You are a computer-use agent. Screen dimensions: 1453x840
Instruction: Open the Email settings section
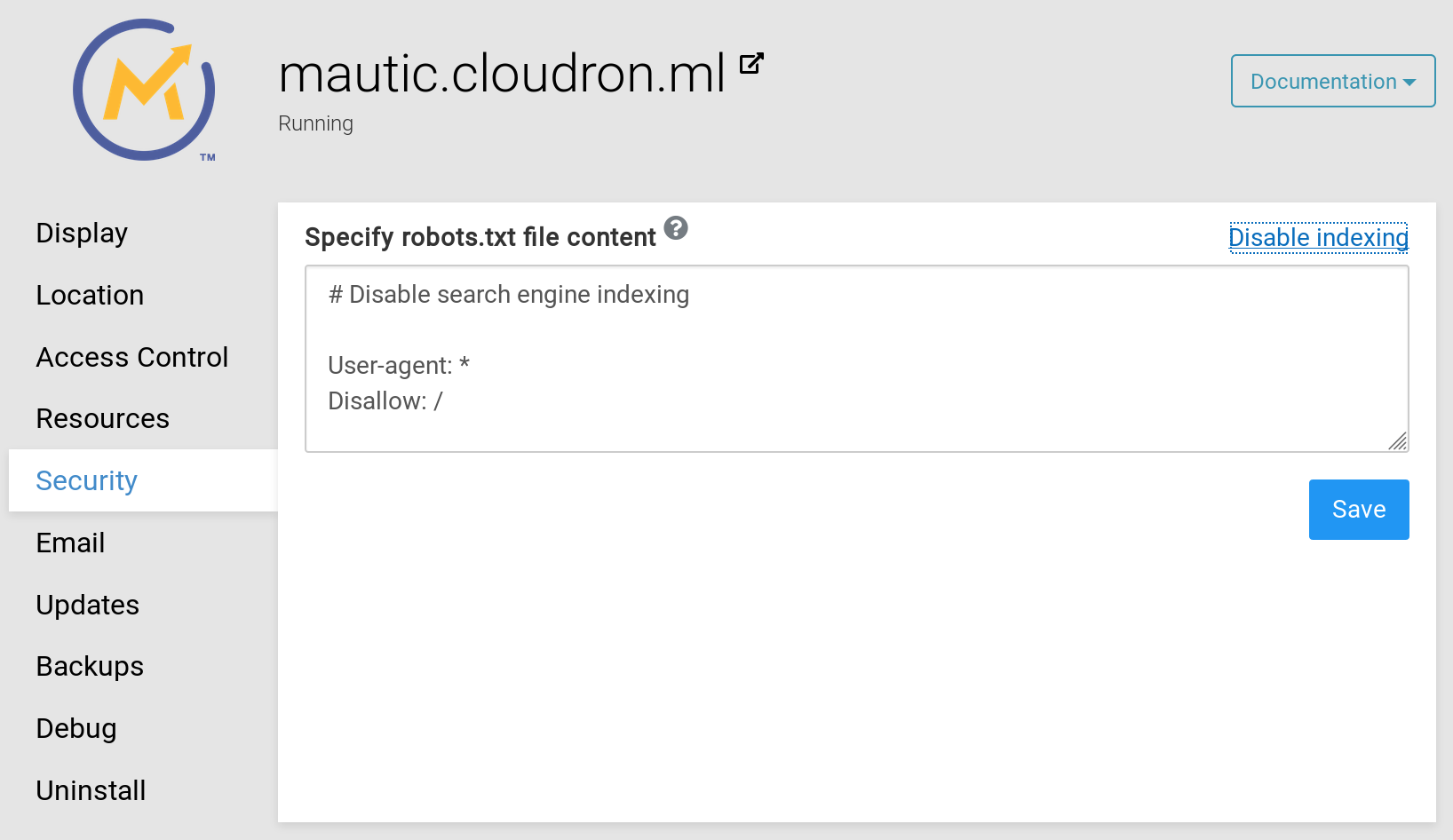point(71,543)
